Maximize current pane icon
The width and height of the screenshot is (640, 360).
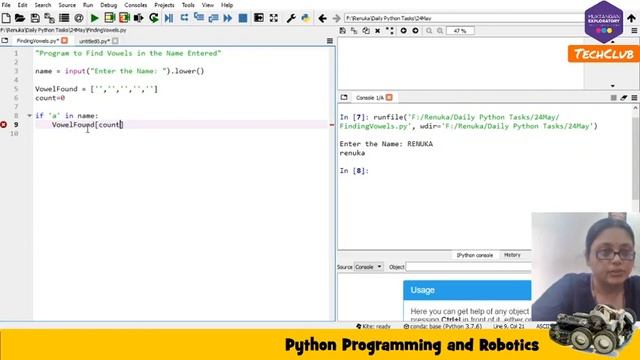click(x=259, y=18)
